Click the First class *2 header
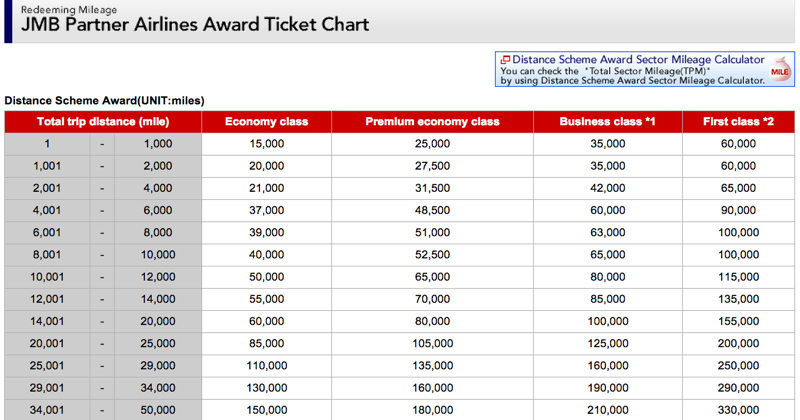 pyautogui.click(x=738, y=122)
